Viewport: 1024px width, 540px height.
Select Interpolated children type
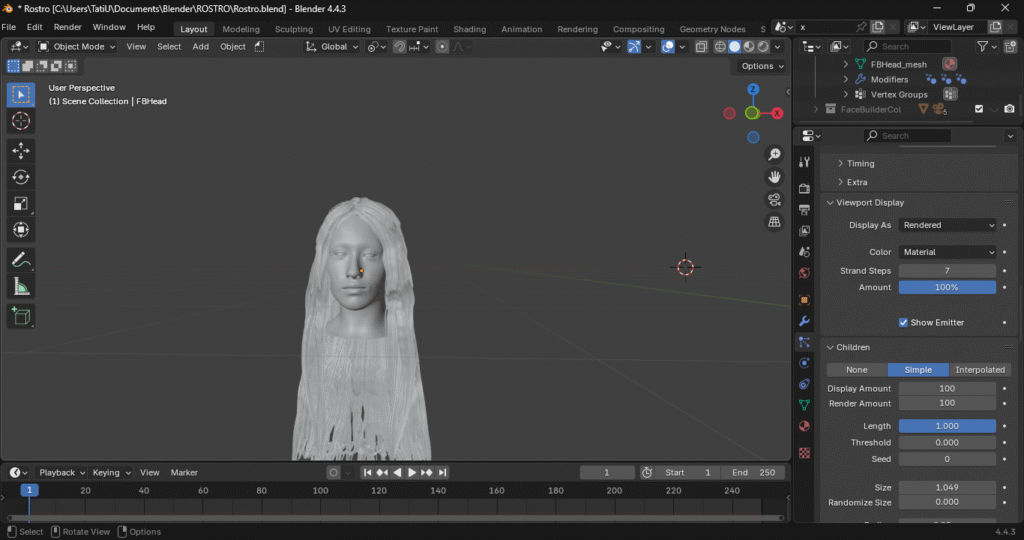(x=979, y=370)
